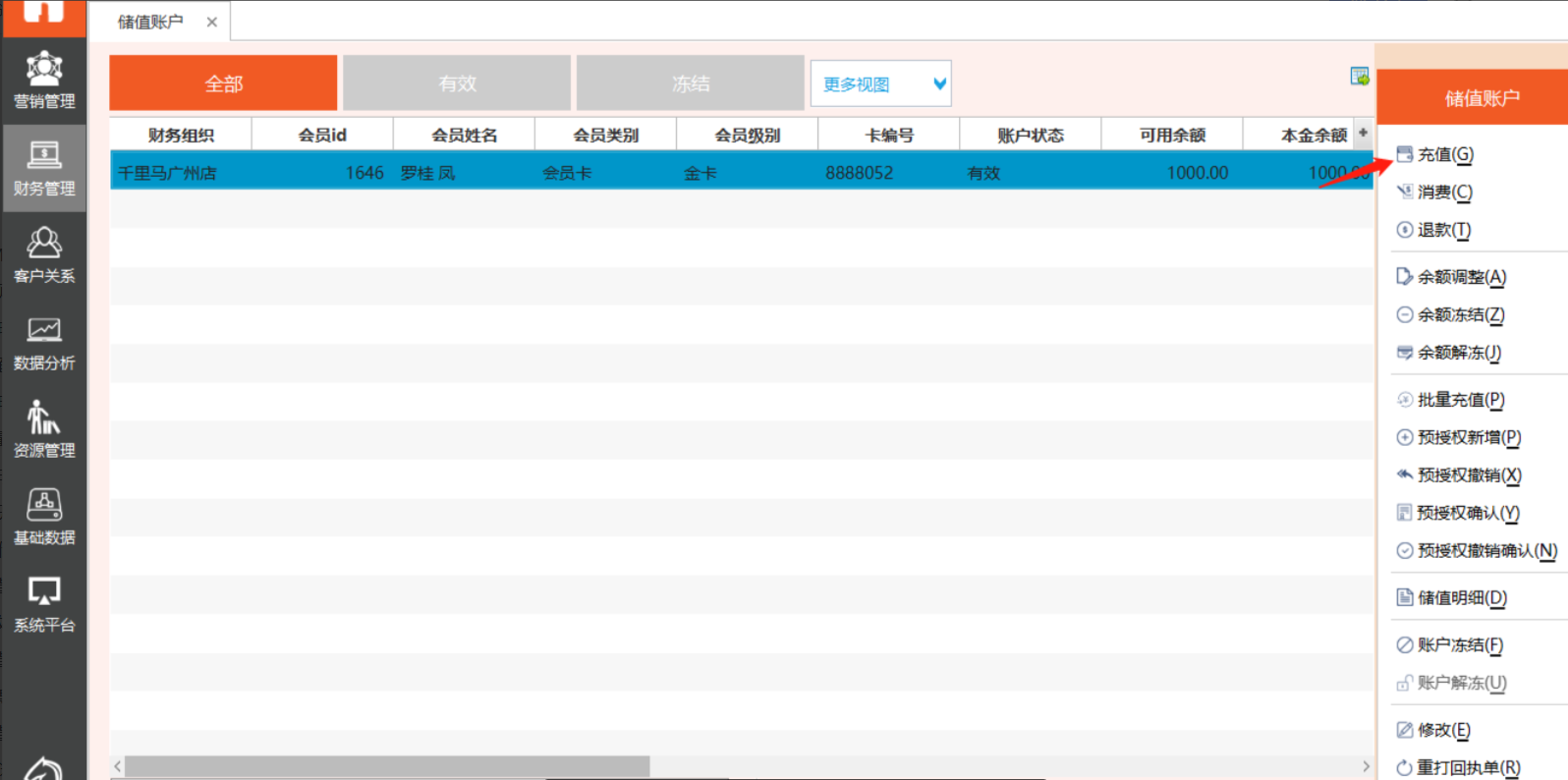The width and height of the screenshot is (1568, 780).
Task: Select the 财务管理 sidebar icon
Action: click(44, 168)
